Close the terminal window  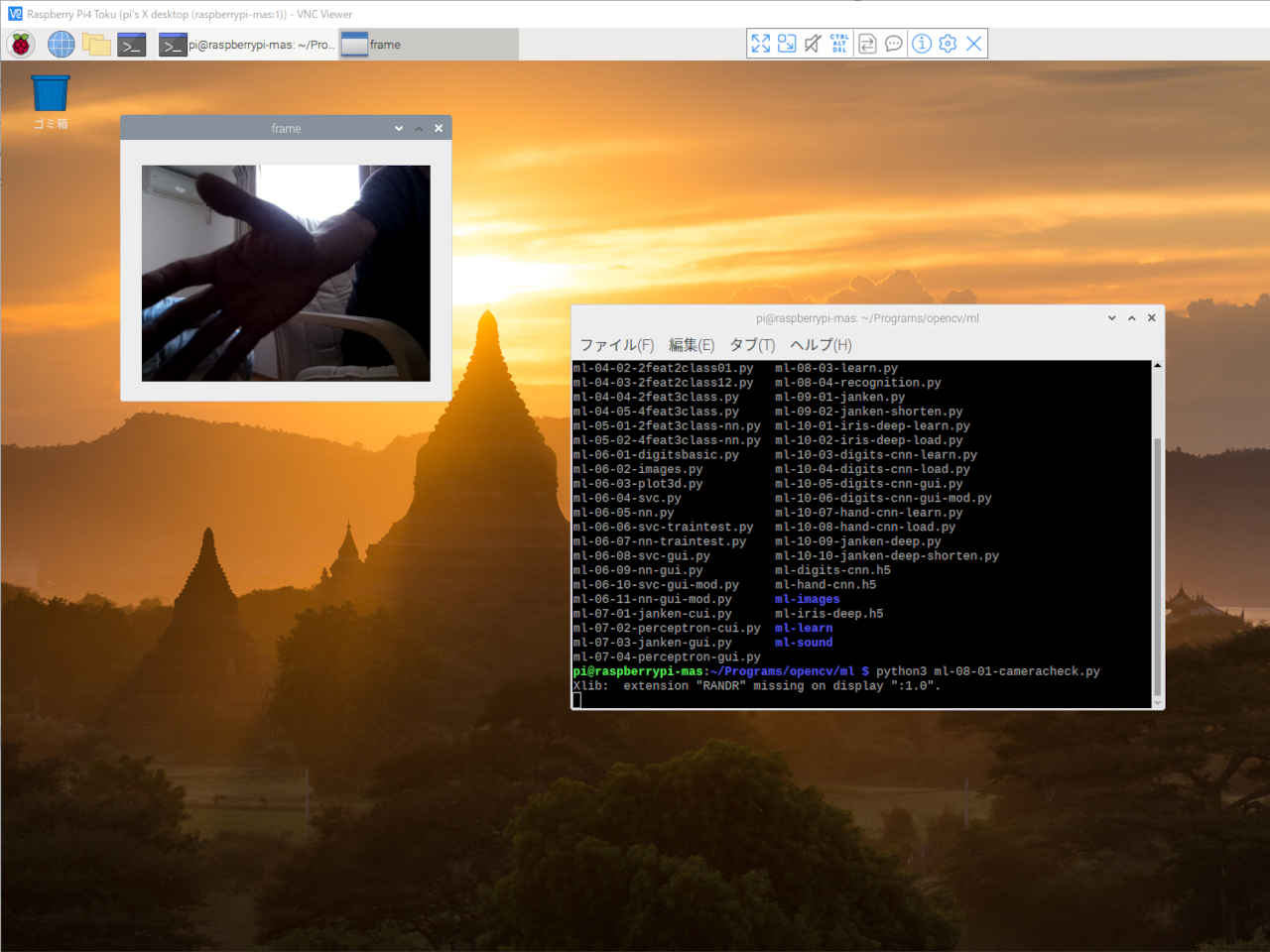1152,318
